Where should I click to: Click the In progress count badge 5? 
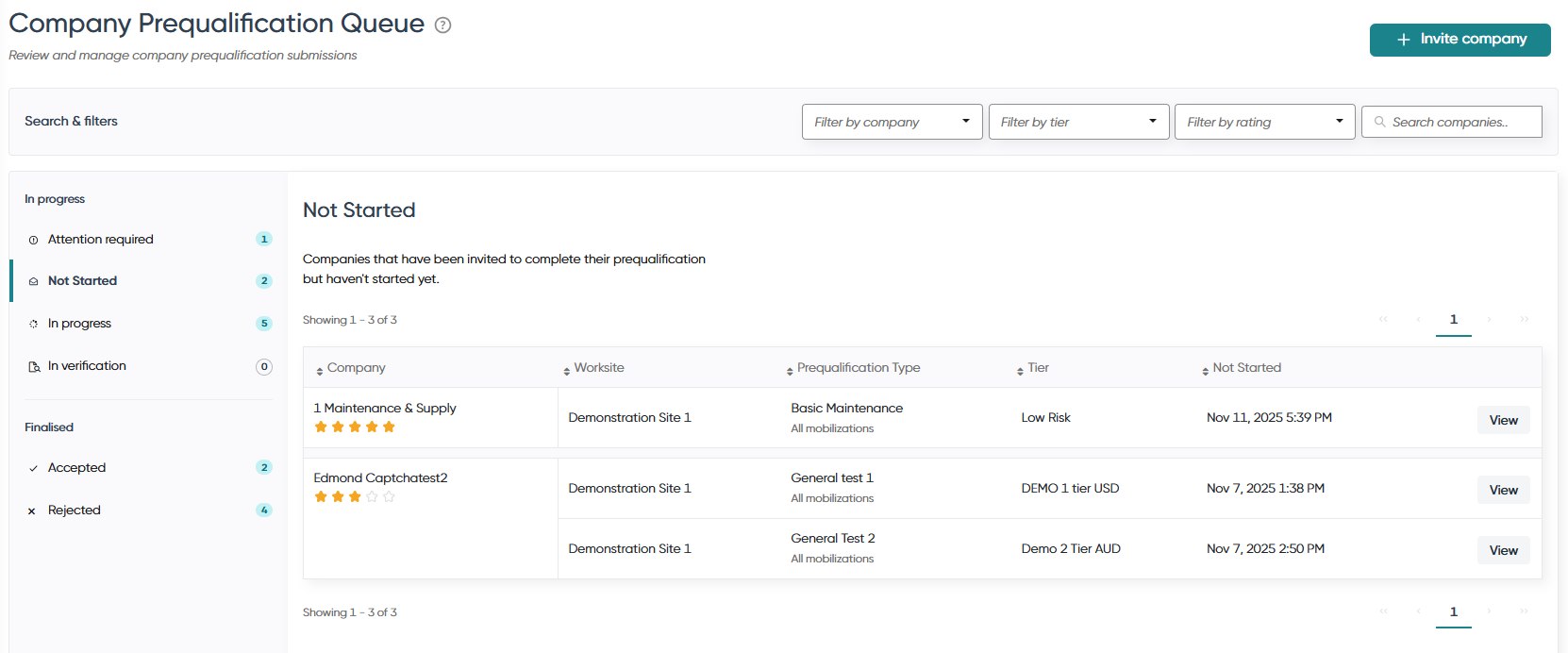(x=264, y=324)
